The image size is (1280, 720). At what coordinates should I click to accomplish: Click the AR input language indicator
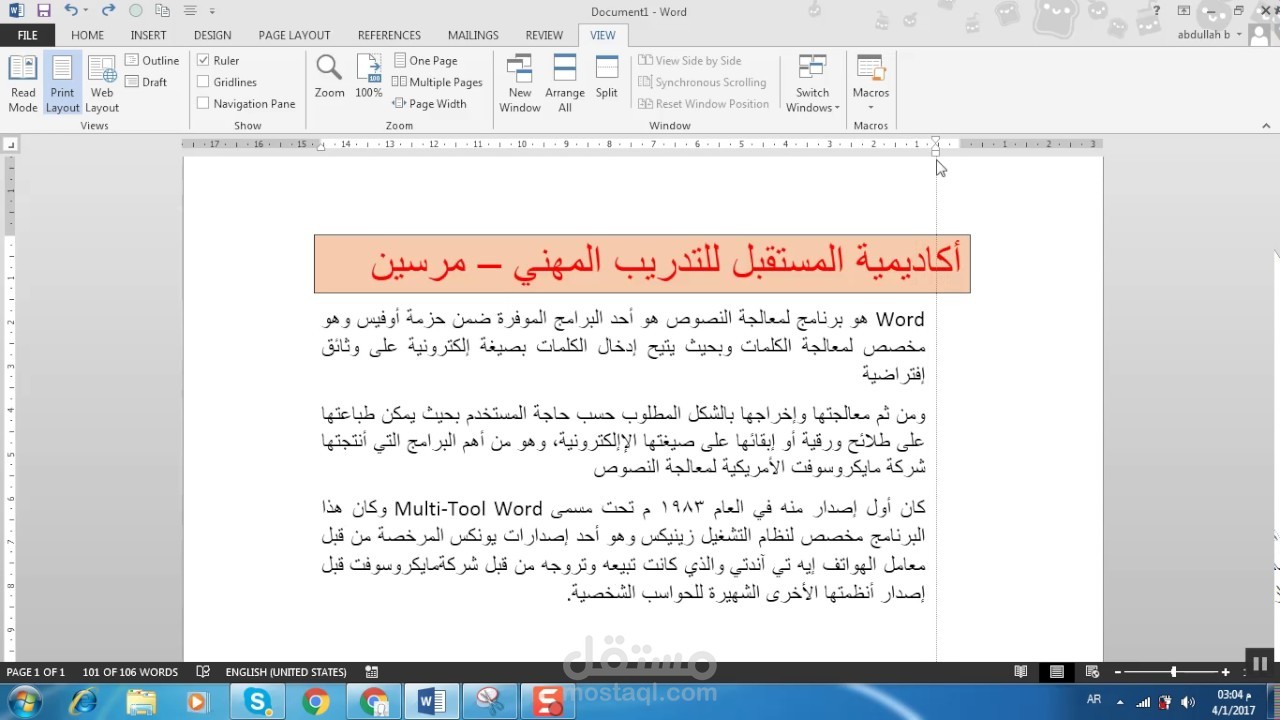[1094, 700]
